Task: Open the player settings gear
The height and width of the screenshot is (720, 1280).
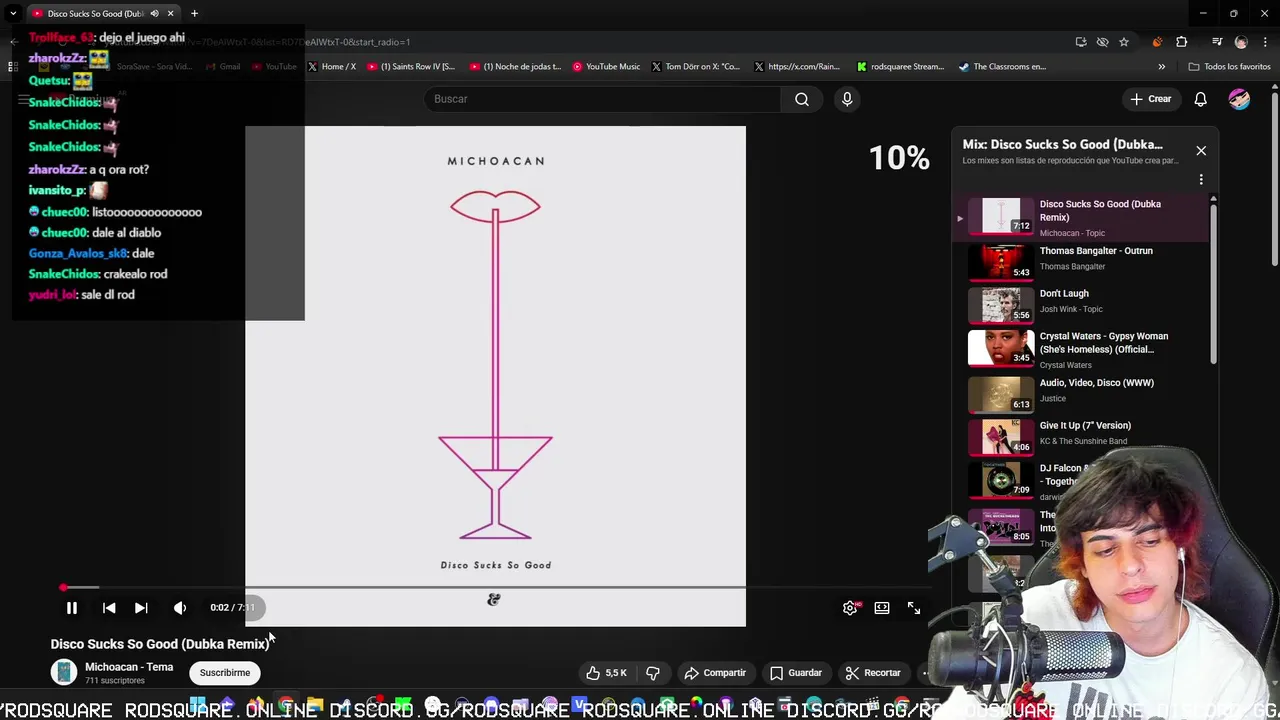Action: tap(850, 608)
